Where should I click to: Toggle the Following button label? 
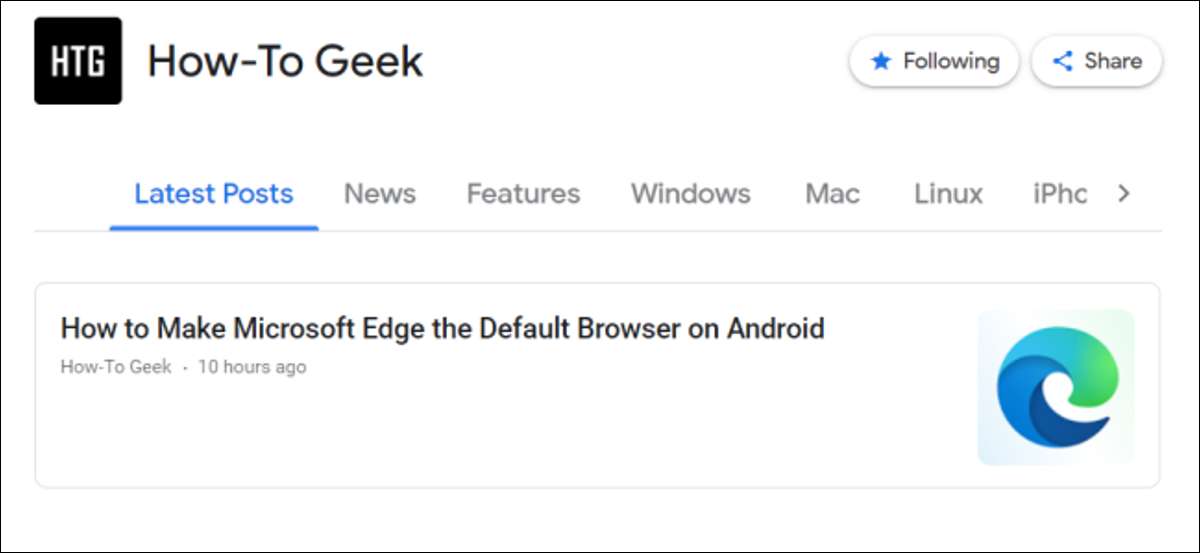pyautogui.click(x=951, y=62)
